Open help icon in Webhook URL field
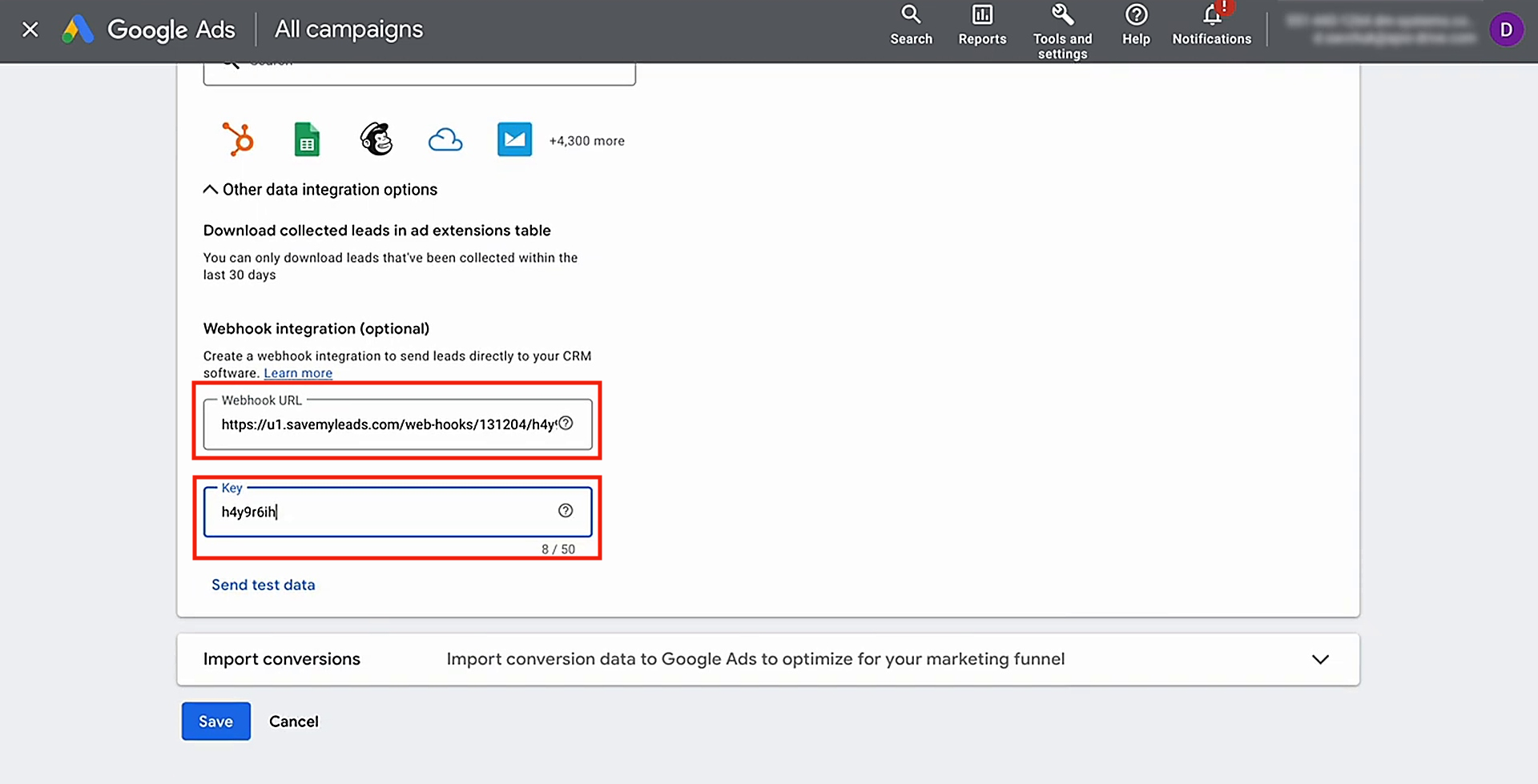 pyautogui.click(x=566, y=423)
